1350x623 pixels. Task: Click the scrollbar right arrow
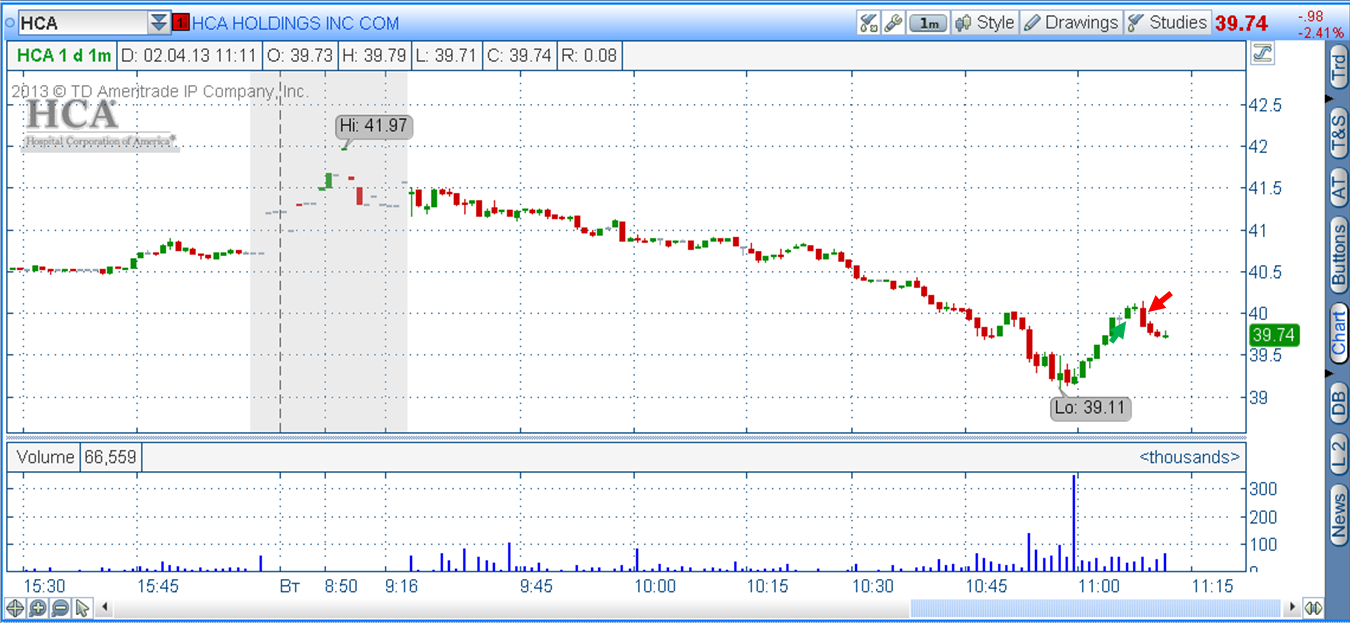click(1291, 607)
